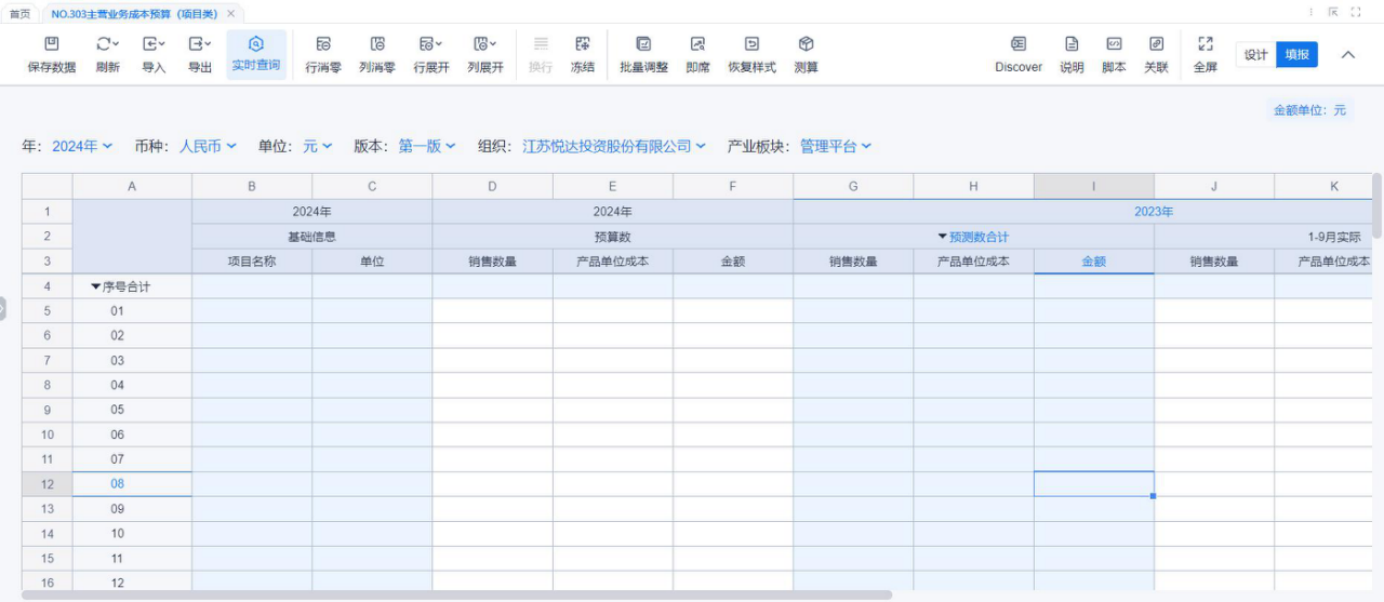The height and width of the screenshot is (602, 1384).
Task: Collapse the toolbar with the up chevron
Action: [x=1348, y=55]
